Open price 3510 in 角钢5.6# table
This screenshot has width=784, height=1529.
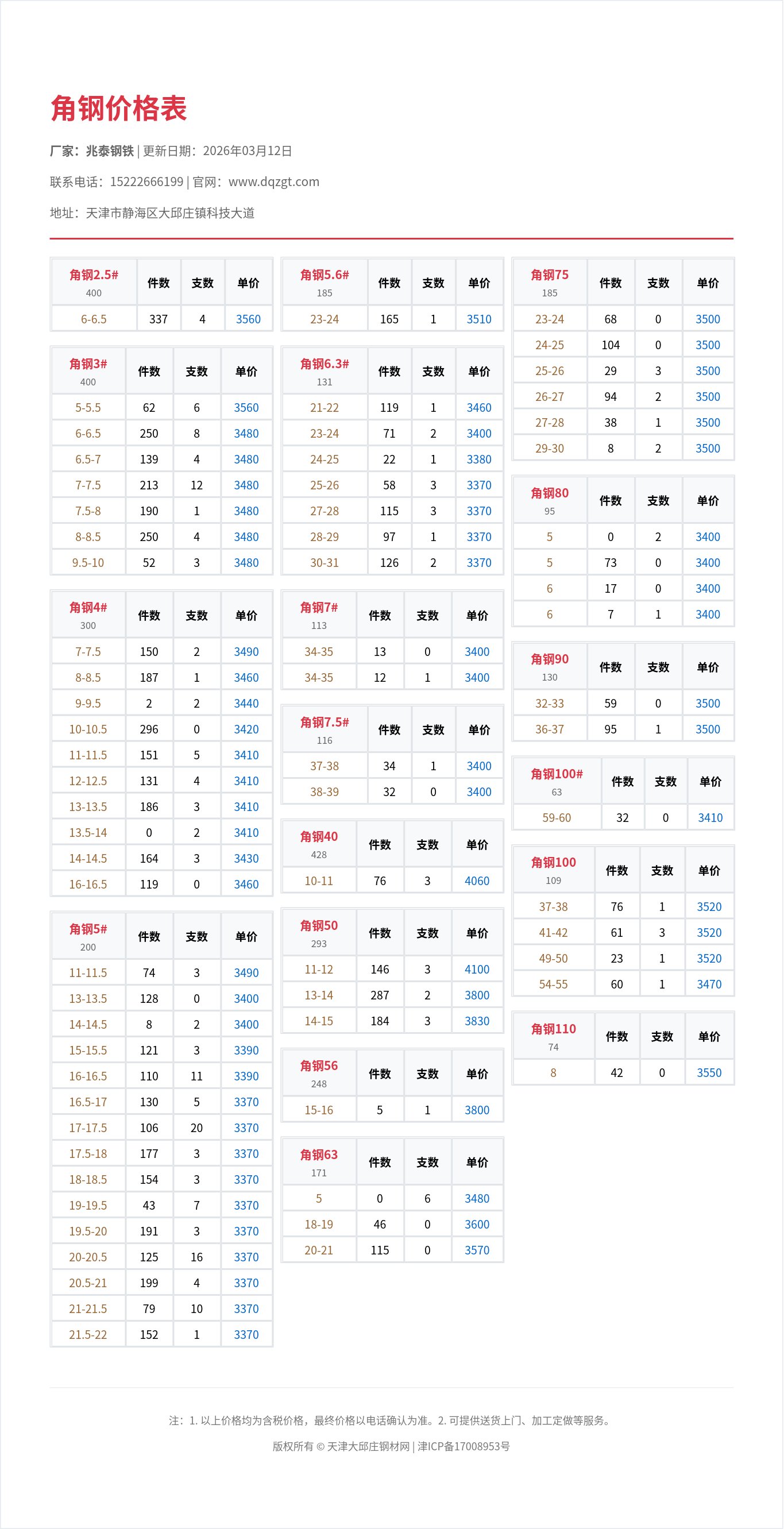coord(479,319)
